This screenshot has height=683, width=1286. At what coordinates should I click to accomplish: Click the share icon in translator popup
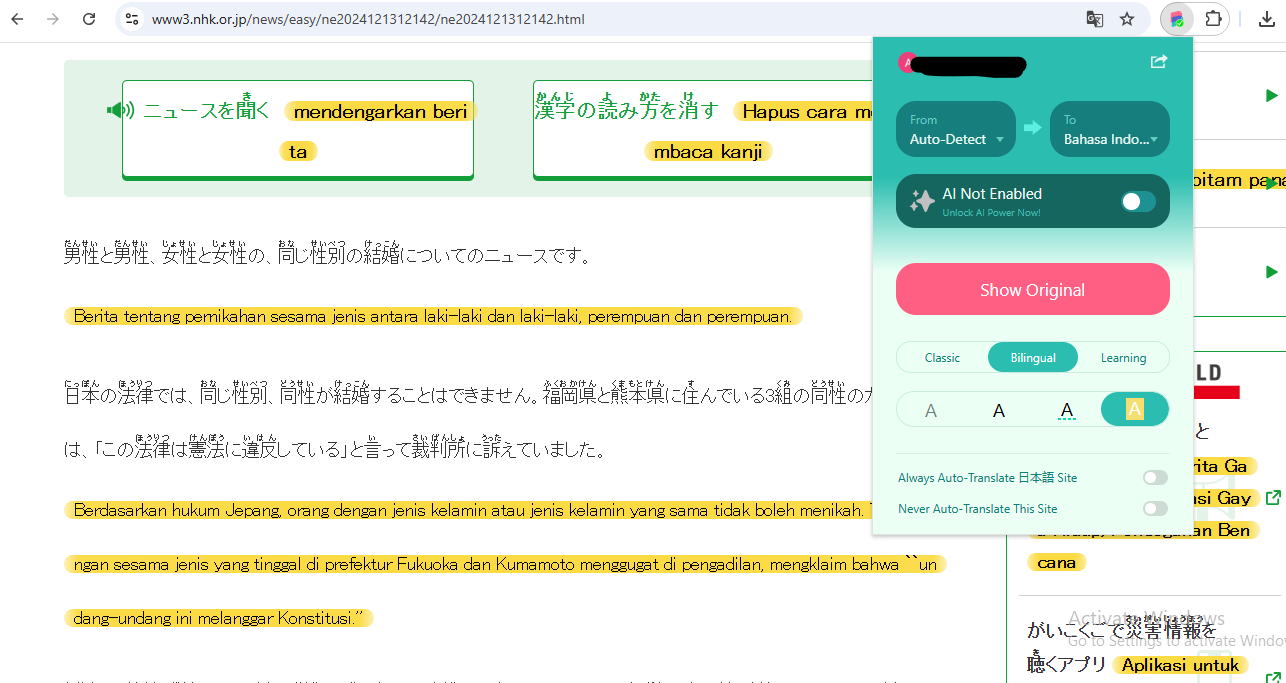click(1158, 62)
